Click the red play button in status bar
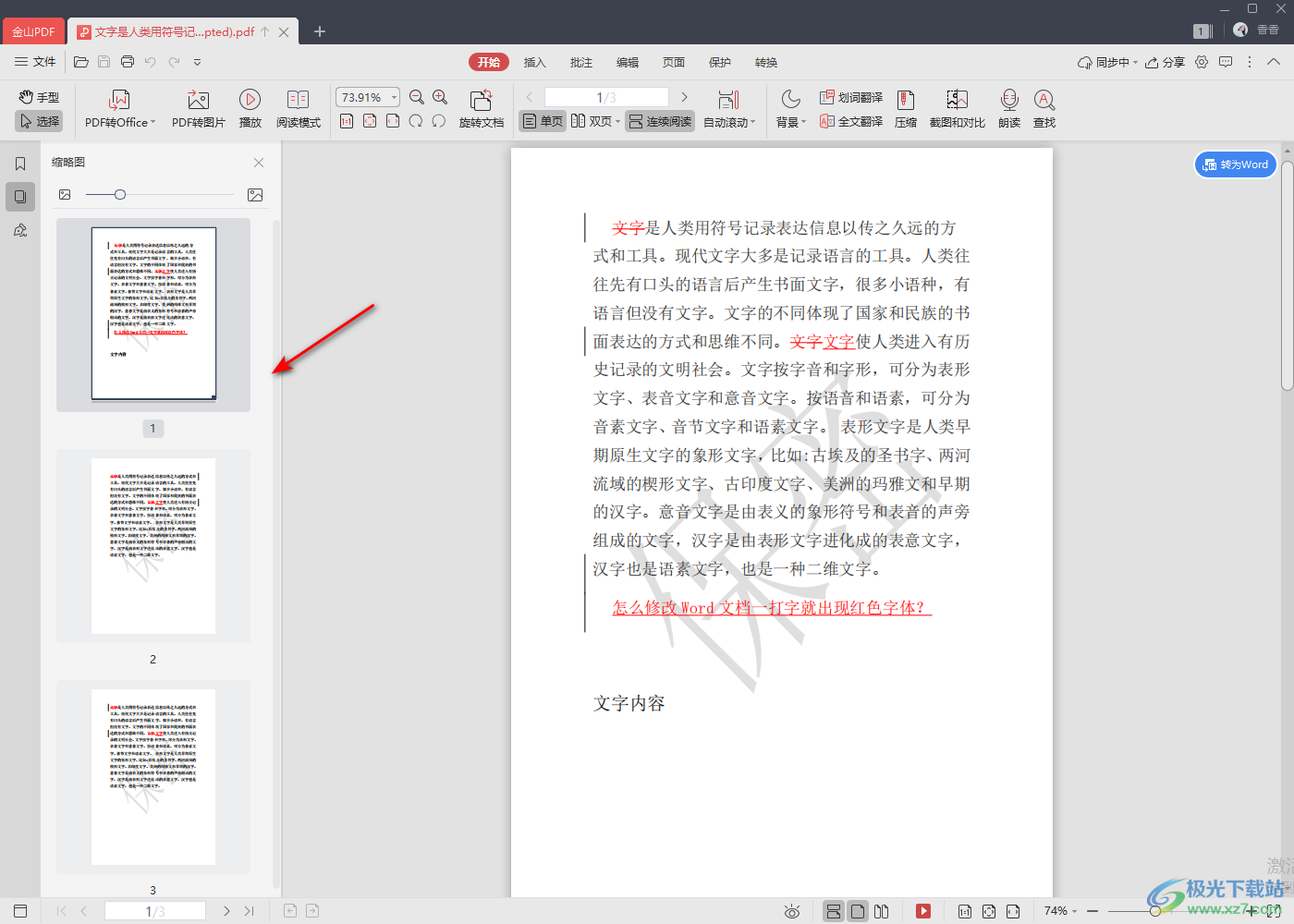Screen dimensions: 1294x924 pyautogui.click(x=922, y=912)
